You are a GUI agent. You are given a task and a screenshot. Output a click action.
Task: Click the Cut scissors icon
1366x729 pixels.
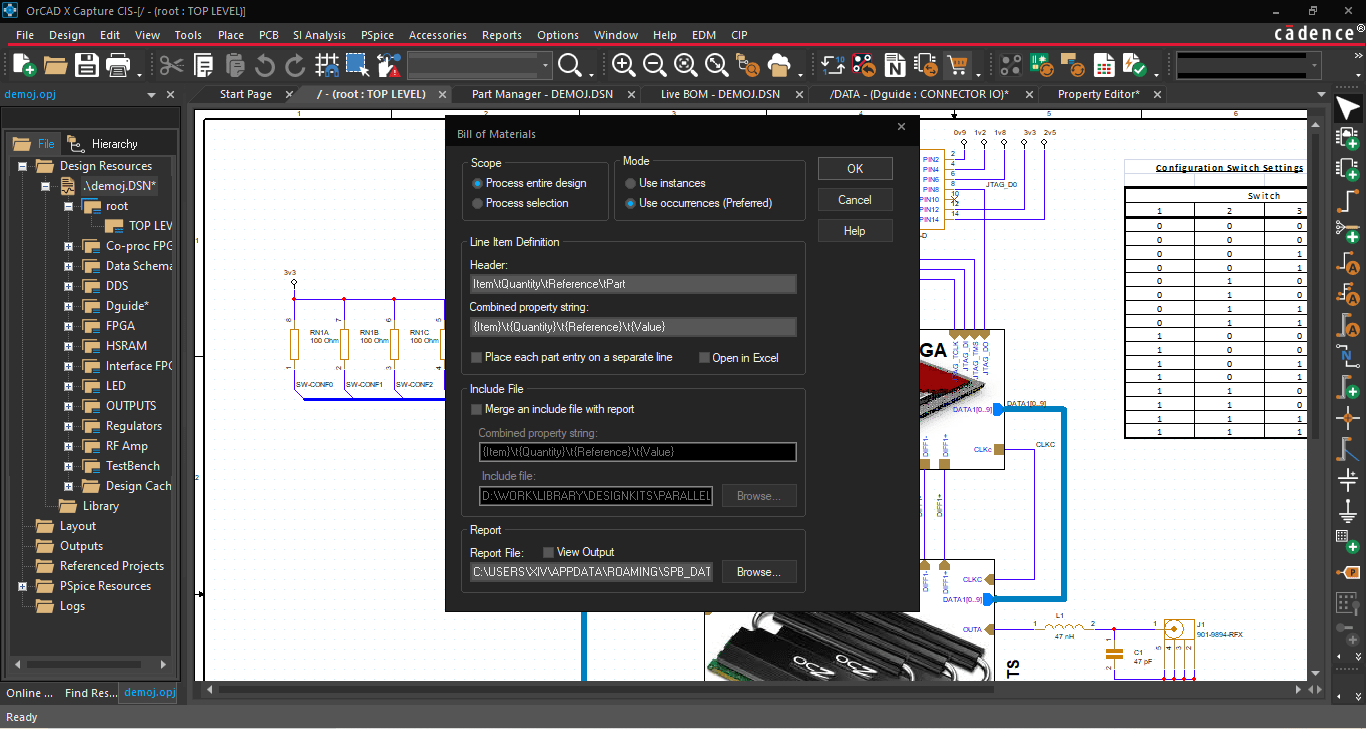172,66
